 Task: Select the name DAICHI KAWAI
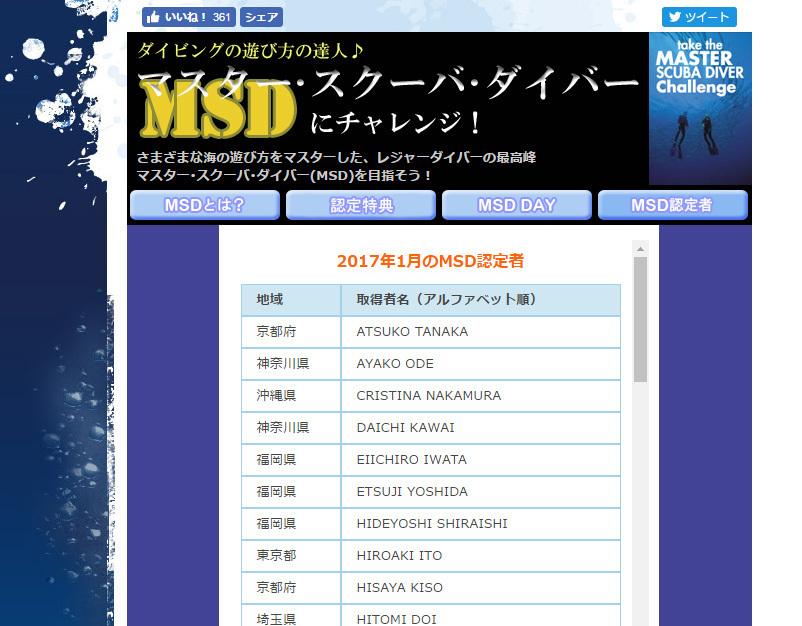tap(406, 428)
